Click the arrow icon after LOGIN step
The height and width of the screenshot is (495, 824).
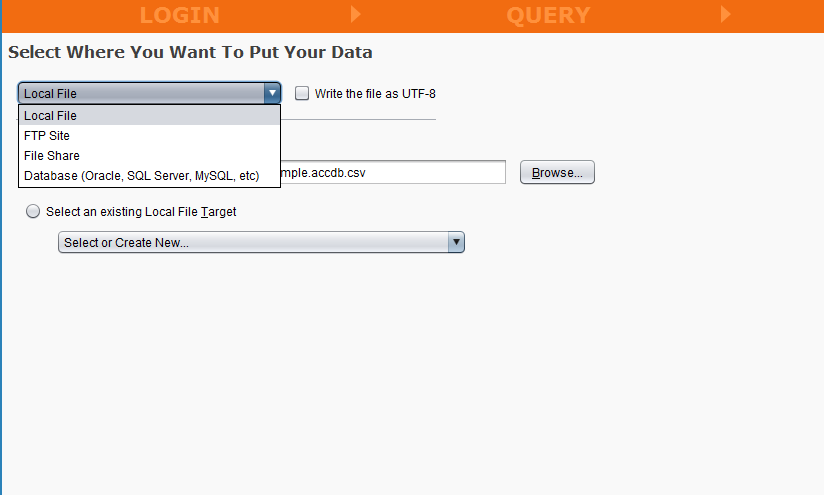point(357,14)
